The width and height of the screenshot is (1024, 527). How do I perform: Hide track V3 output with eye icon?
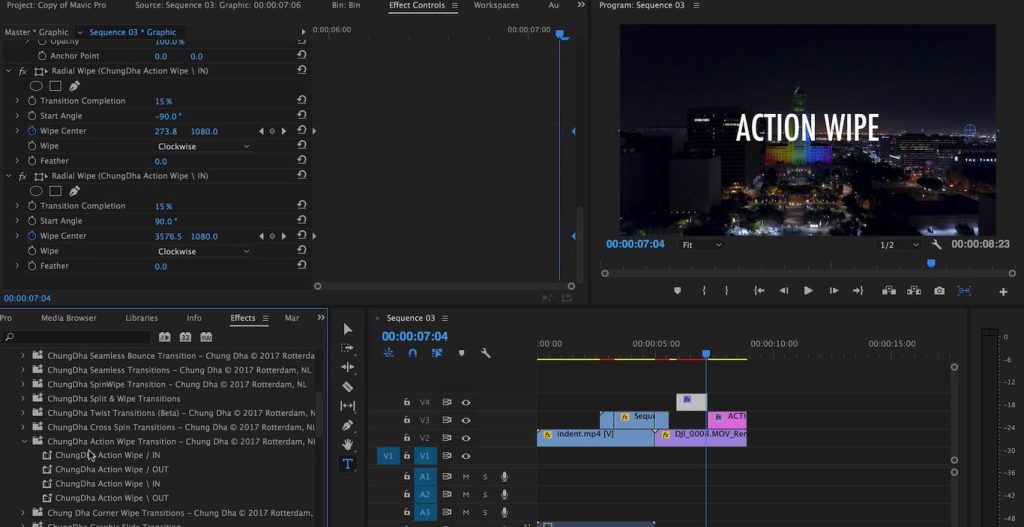[x=466, y=421]
